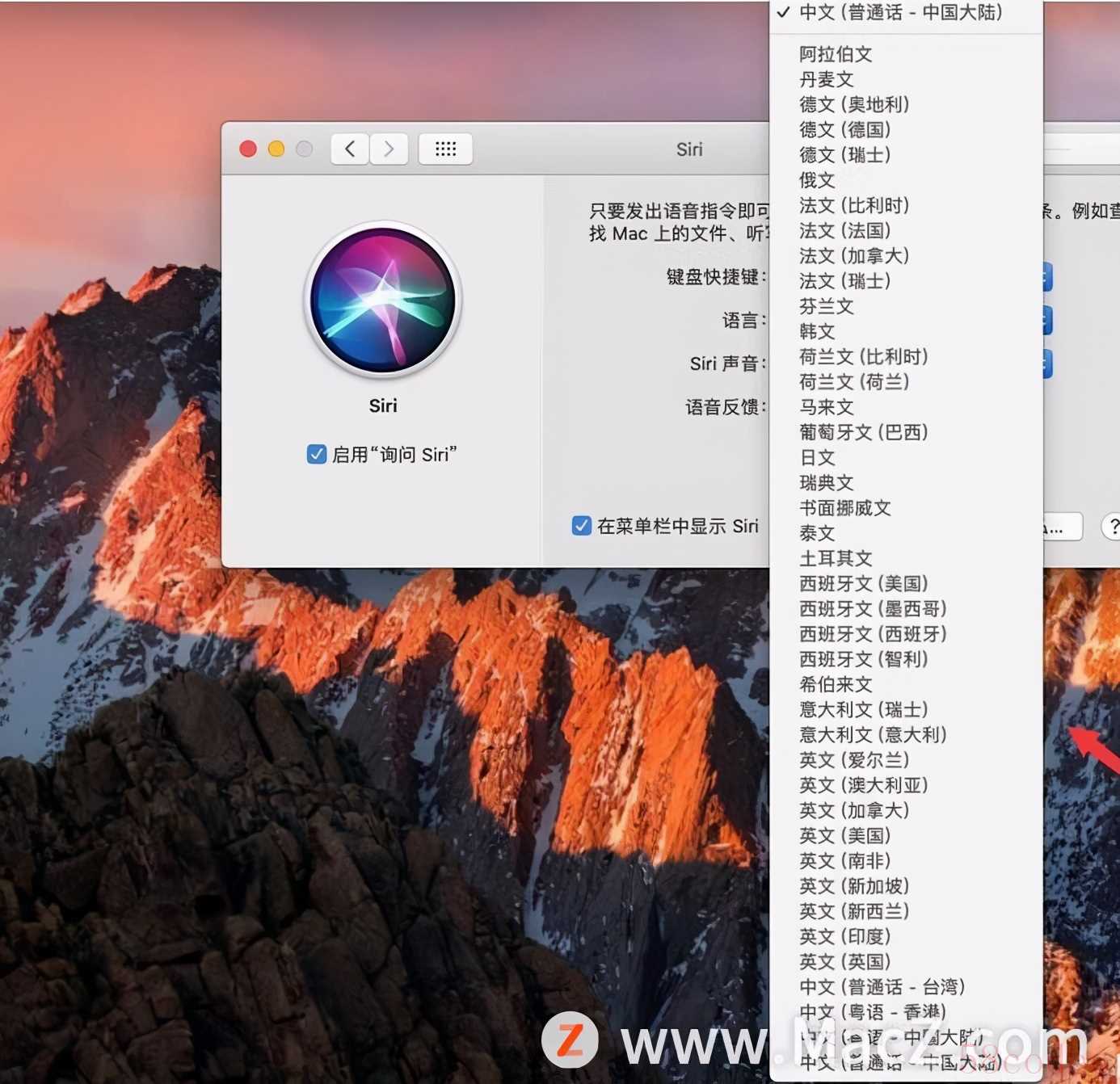Image resolution: width=1120 pixels, height=1084 pixels.
Task: Choose 希伯来文 from language list
Action: (x=907, y=684)
